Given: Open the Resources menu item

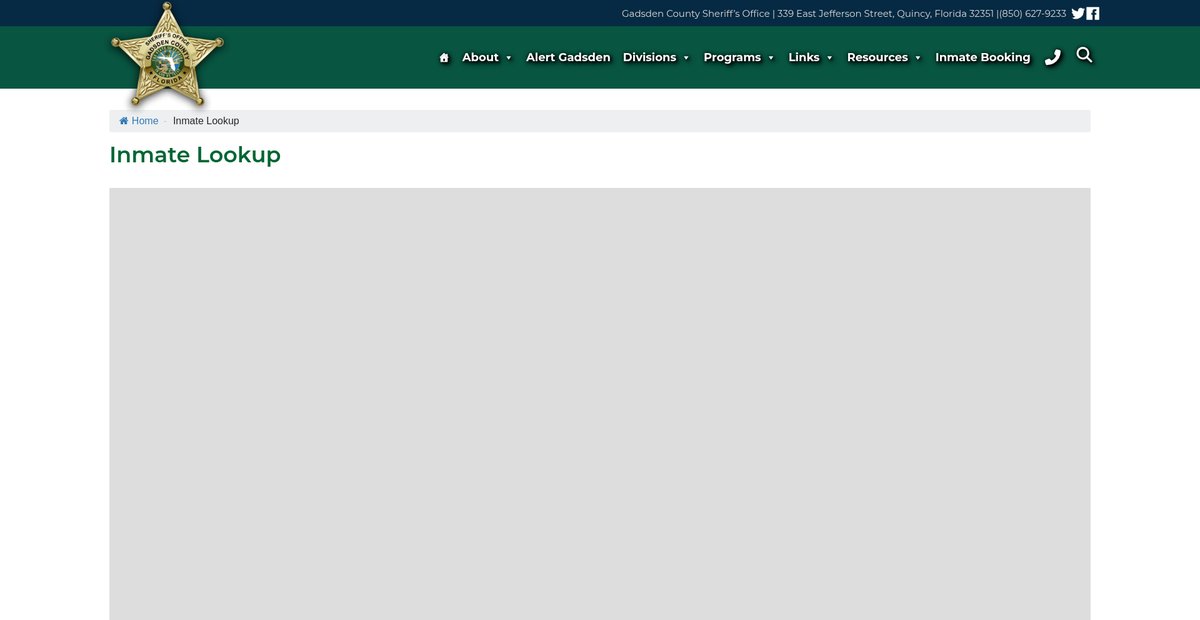Looking at the screenshot, I should point(877,58).
